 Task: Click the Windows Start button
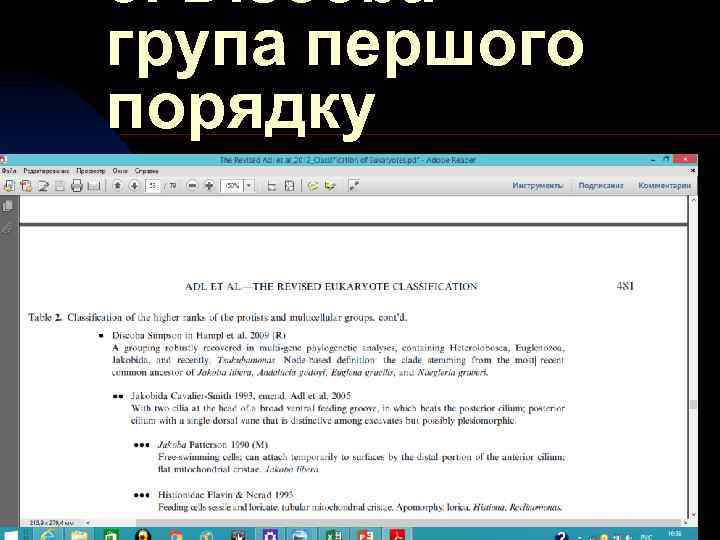(9, 535)
